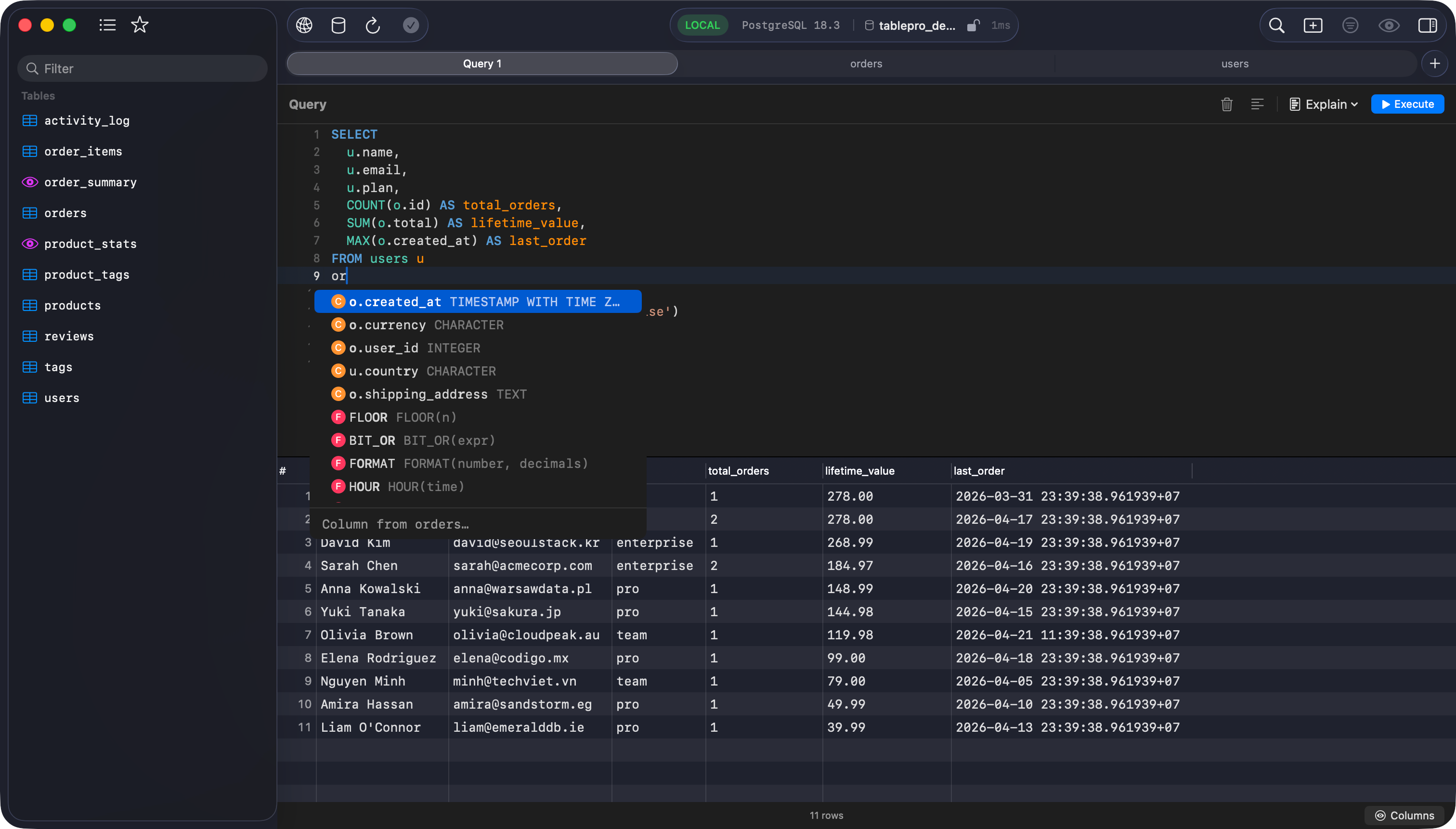Toggle the right sidebar panel icon
The width and height of the screenshot is (1456, 829).
click(x=1428, y=26)
